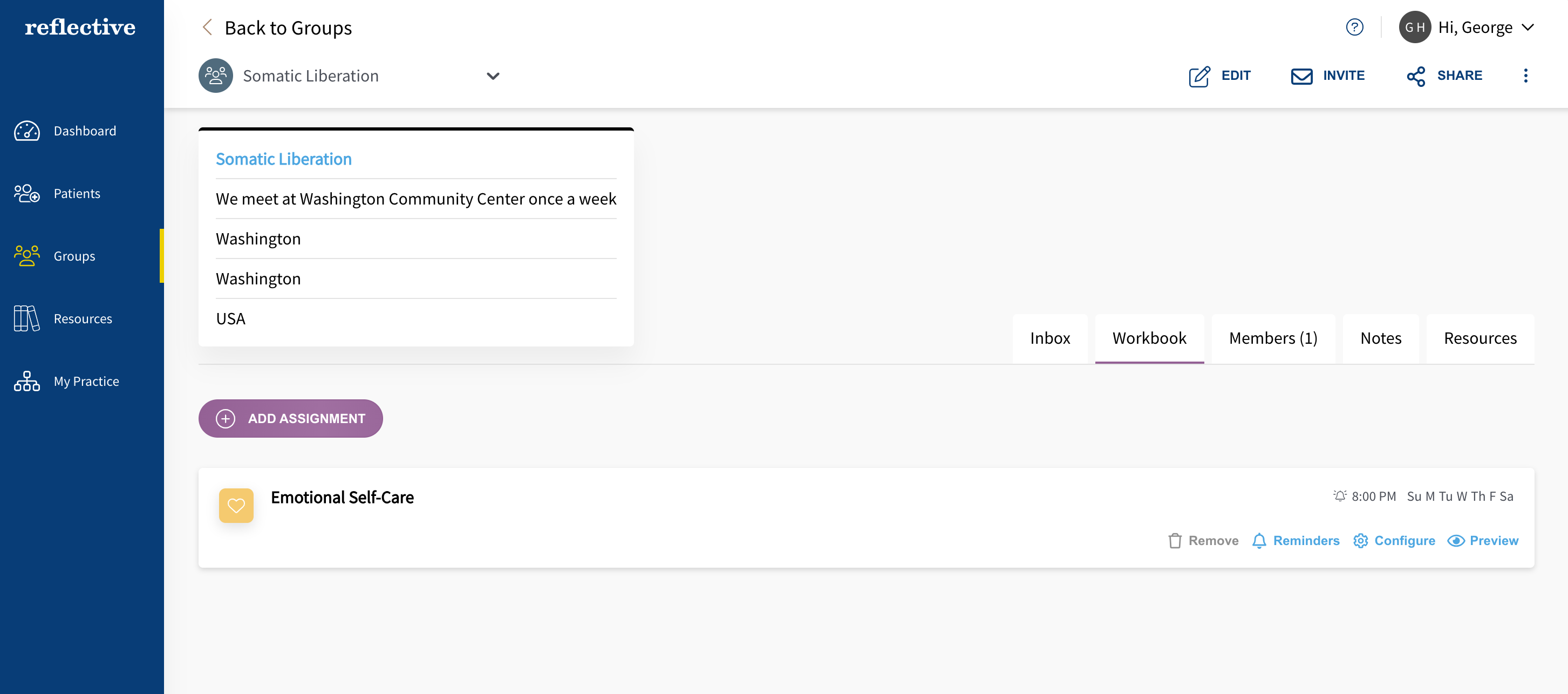1568x694 pixels.
Task: Switch to the Members tab
Action: click(x=1273, y=338)
